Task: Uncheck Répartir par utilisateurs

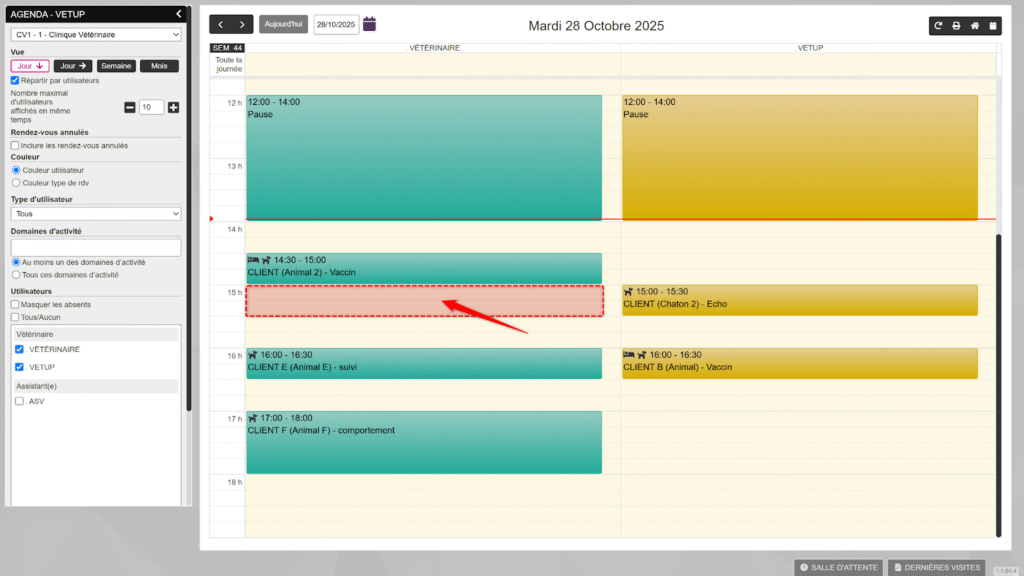Action: click(15, 80)
